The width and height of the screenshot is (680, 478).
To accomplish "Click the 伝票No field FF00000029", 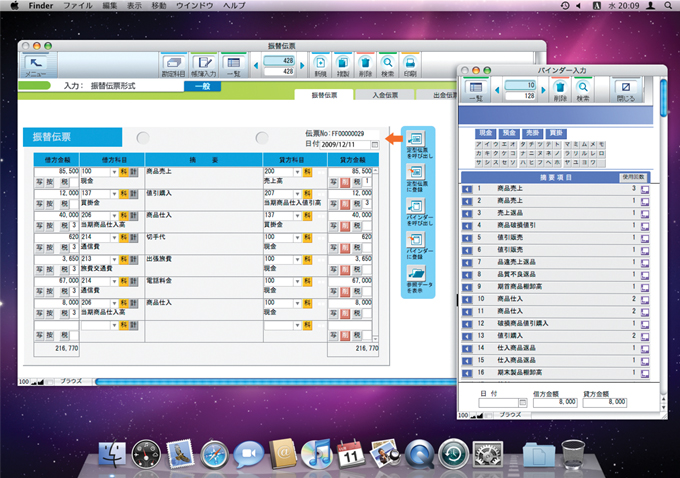I will click(347, 134).
